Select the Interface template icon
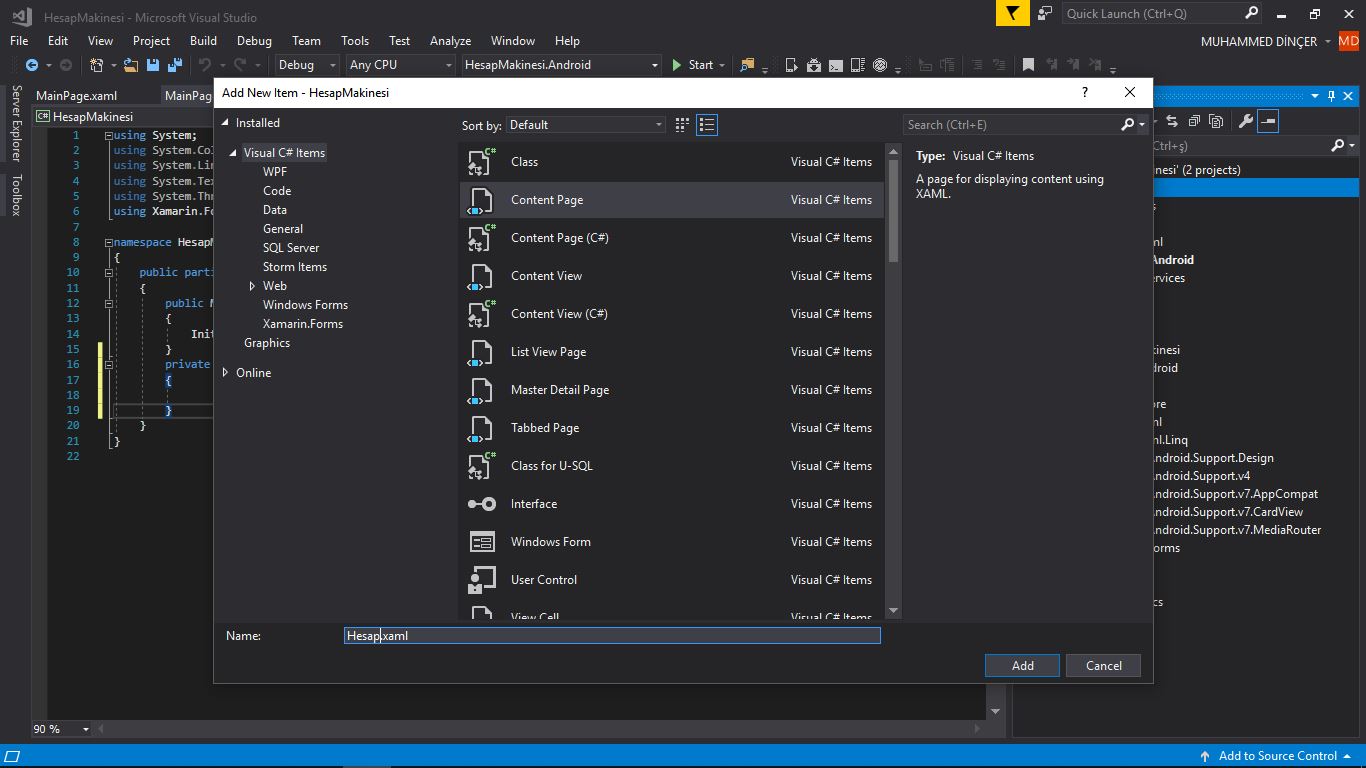Viewport: 1366px width, 768px height. pyautogui.click(x=482, y=504)
